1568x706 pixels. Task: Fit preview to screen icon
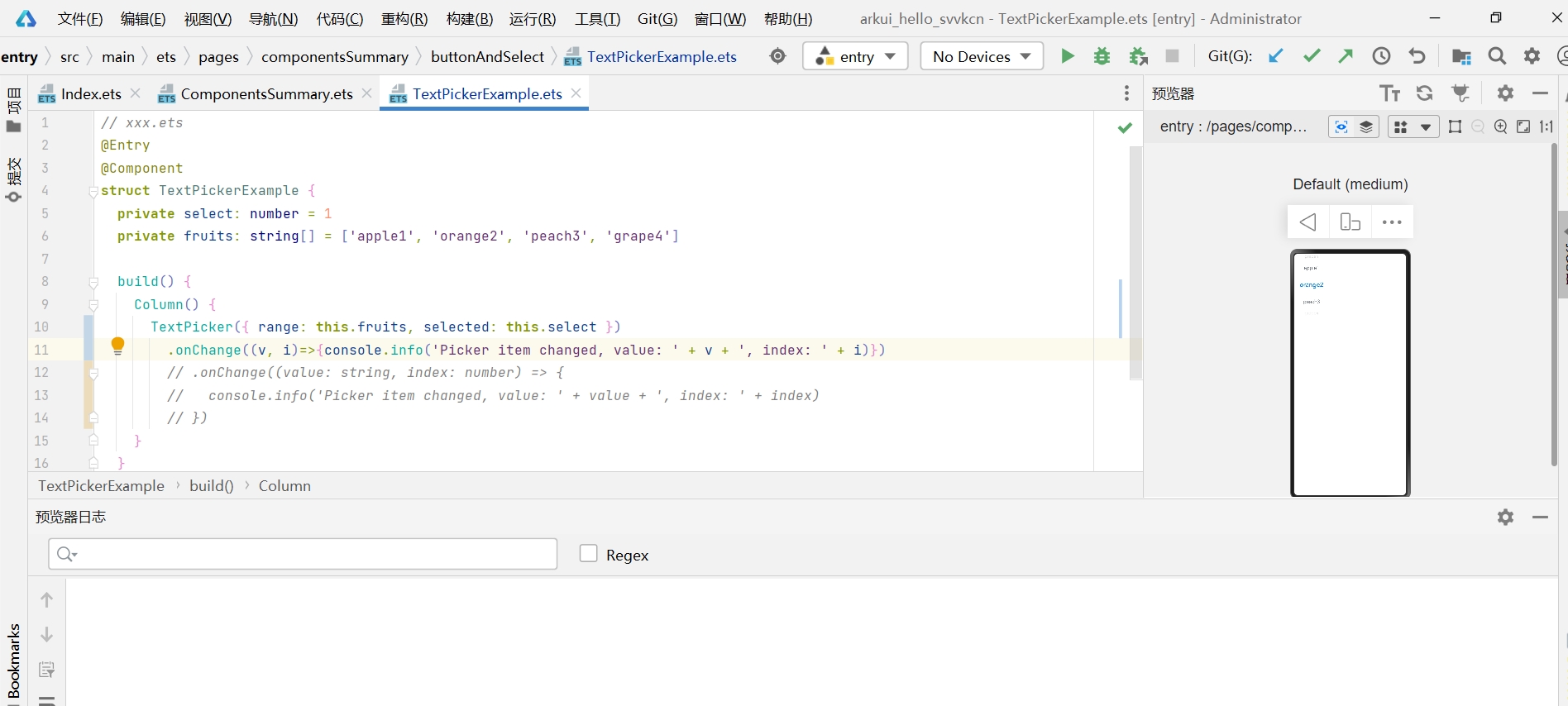[1523, 126]
